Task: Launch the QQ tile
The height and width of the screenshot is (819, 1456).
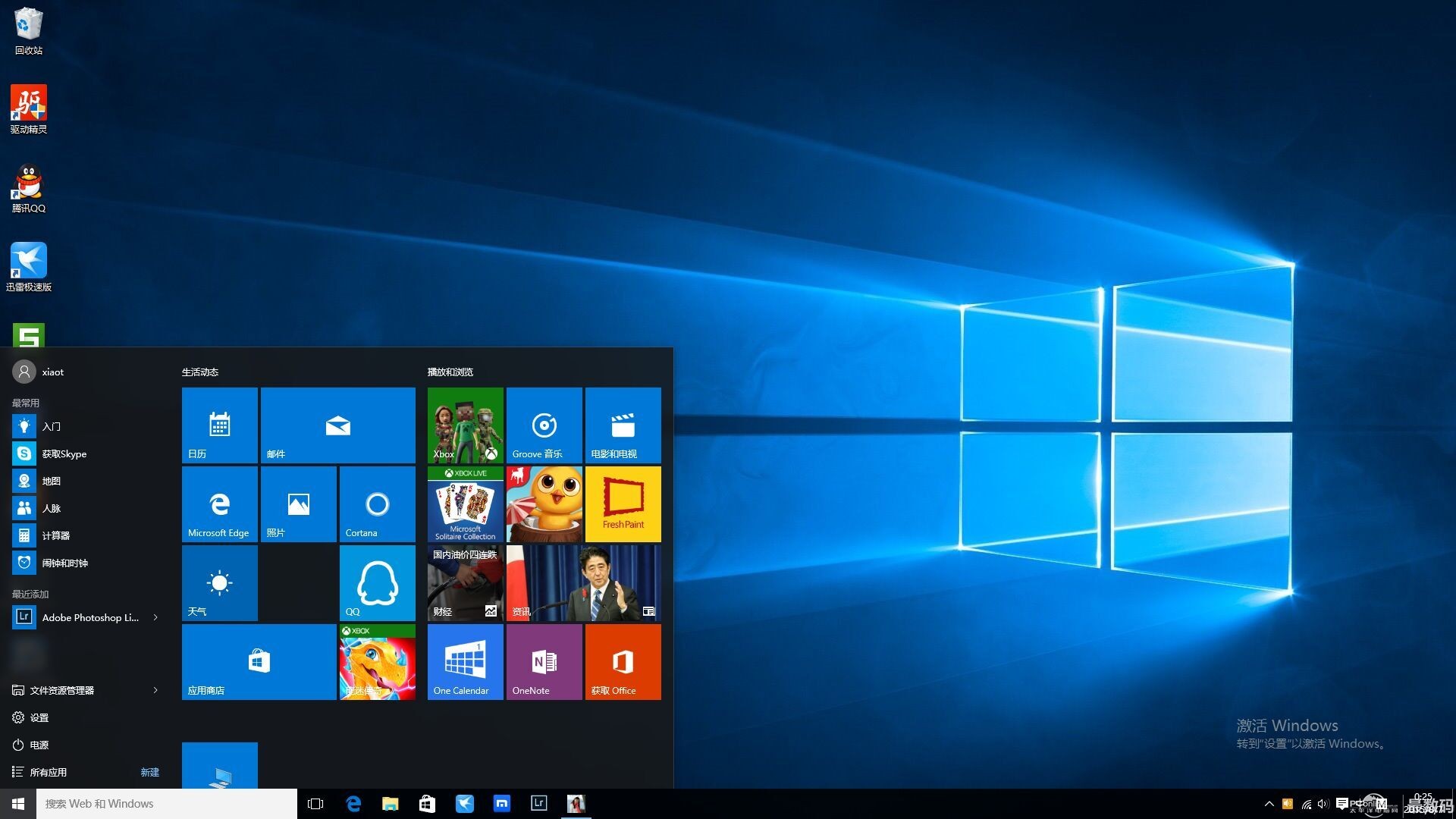Action: coord(377,583)
